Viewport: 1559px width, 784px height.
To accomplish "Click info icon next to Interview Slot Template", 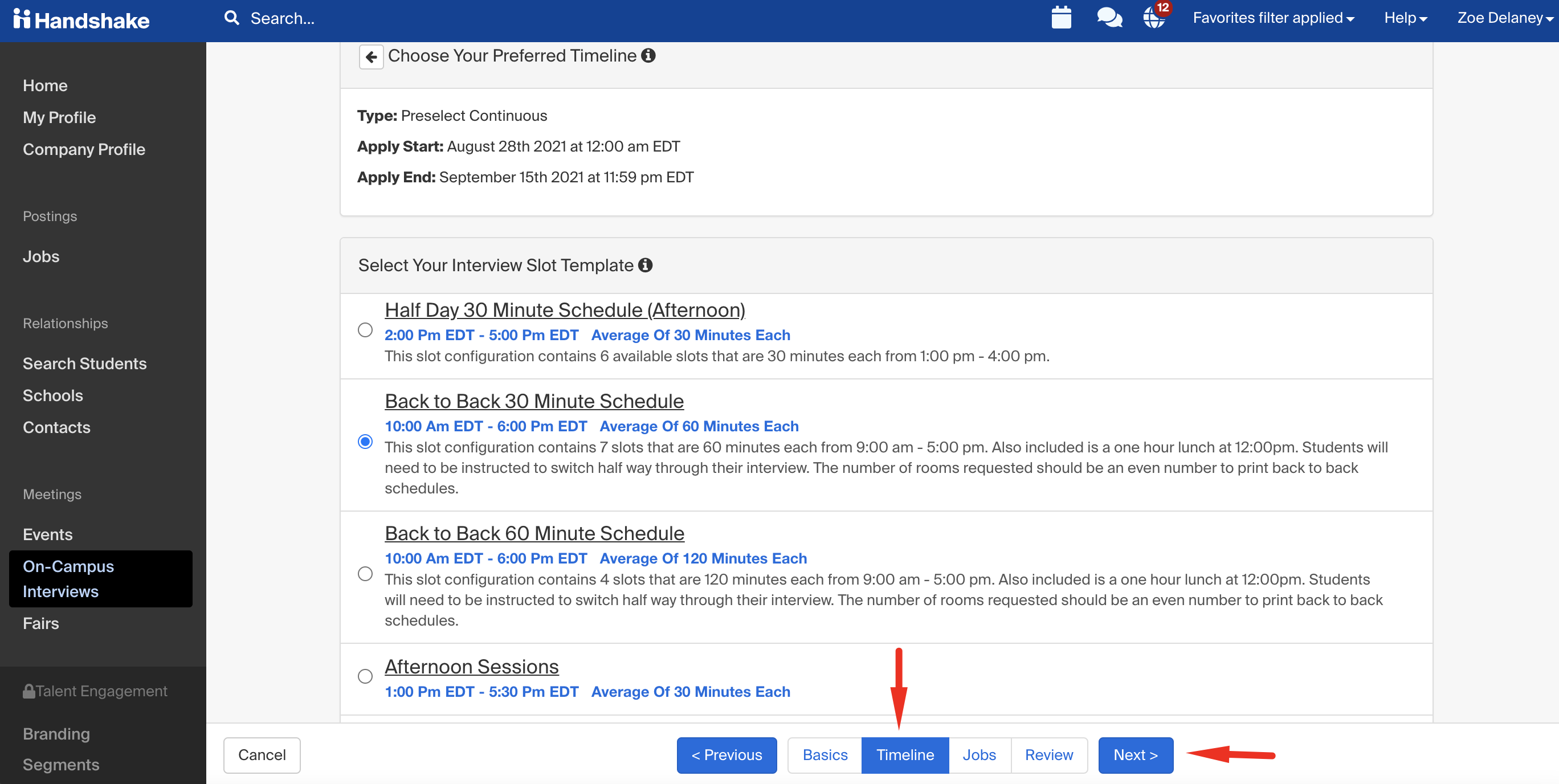I will click(645, 265).
